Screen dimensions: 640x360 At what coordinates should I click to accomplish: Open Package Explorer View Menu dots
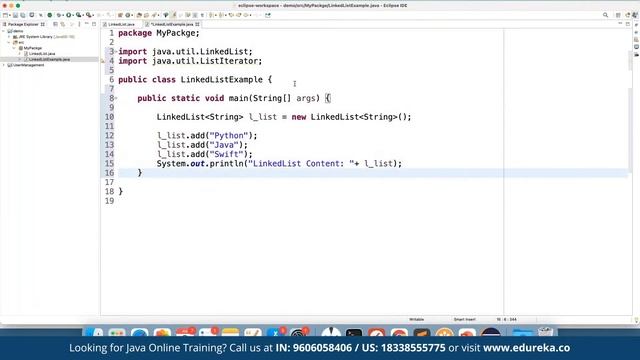pyautogui.click(x=79, y=24)
